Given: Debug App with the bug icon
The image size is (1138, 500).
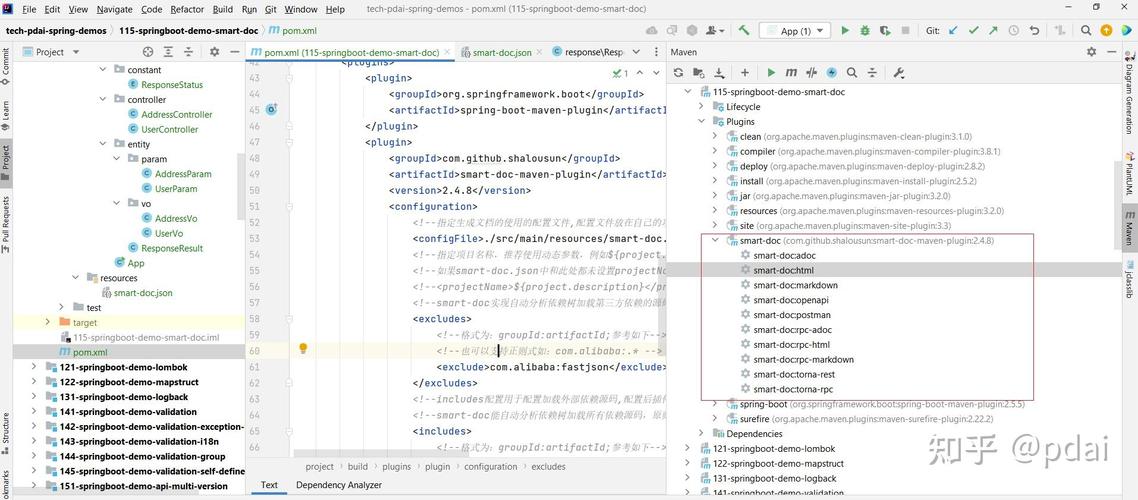Looking at the screenshot, I should point(864,30).
